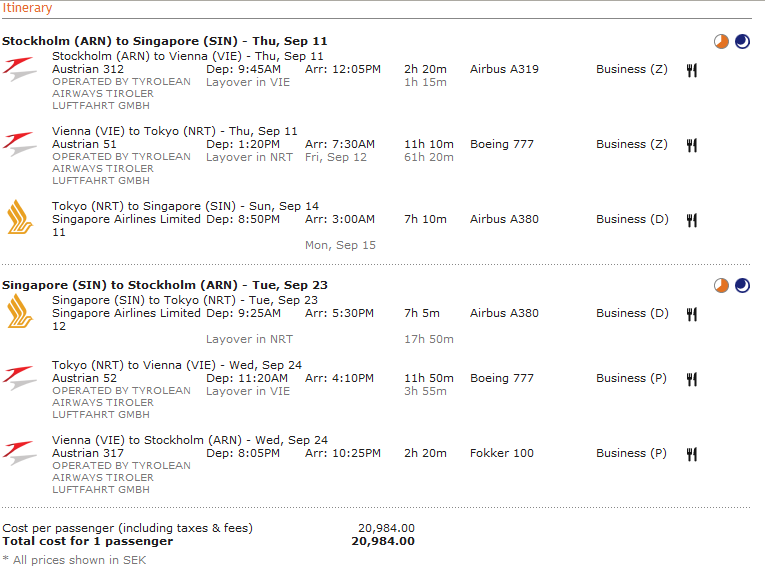Click the blue overnight moon icon on outbound trip
765x569 pixels.
click(742, 41)
